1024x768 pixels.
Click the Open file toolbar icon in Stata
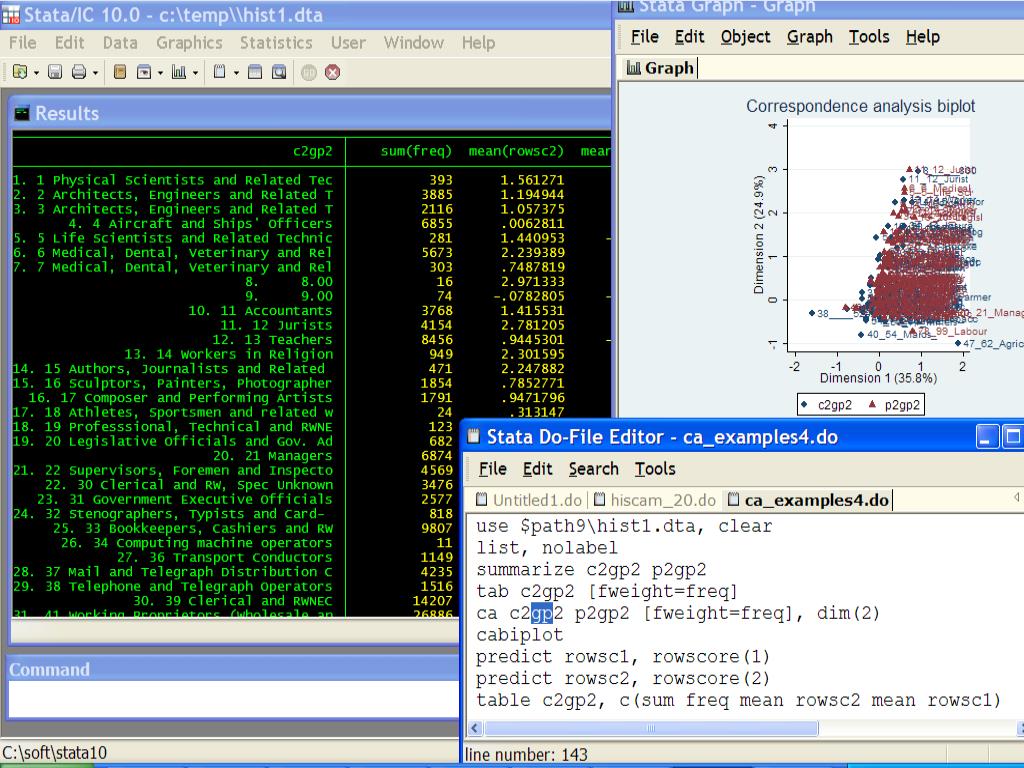[x=20, y=72]
